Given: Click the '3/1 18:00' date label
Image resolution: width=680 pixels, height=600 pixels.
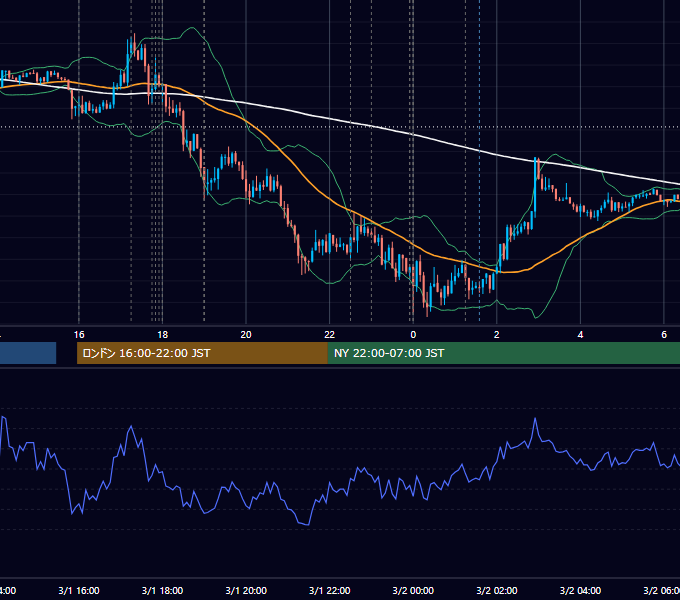Looking at the screenshot, I should coord(162,591).
